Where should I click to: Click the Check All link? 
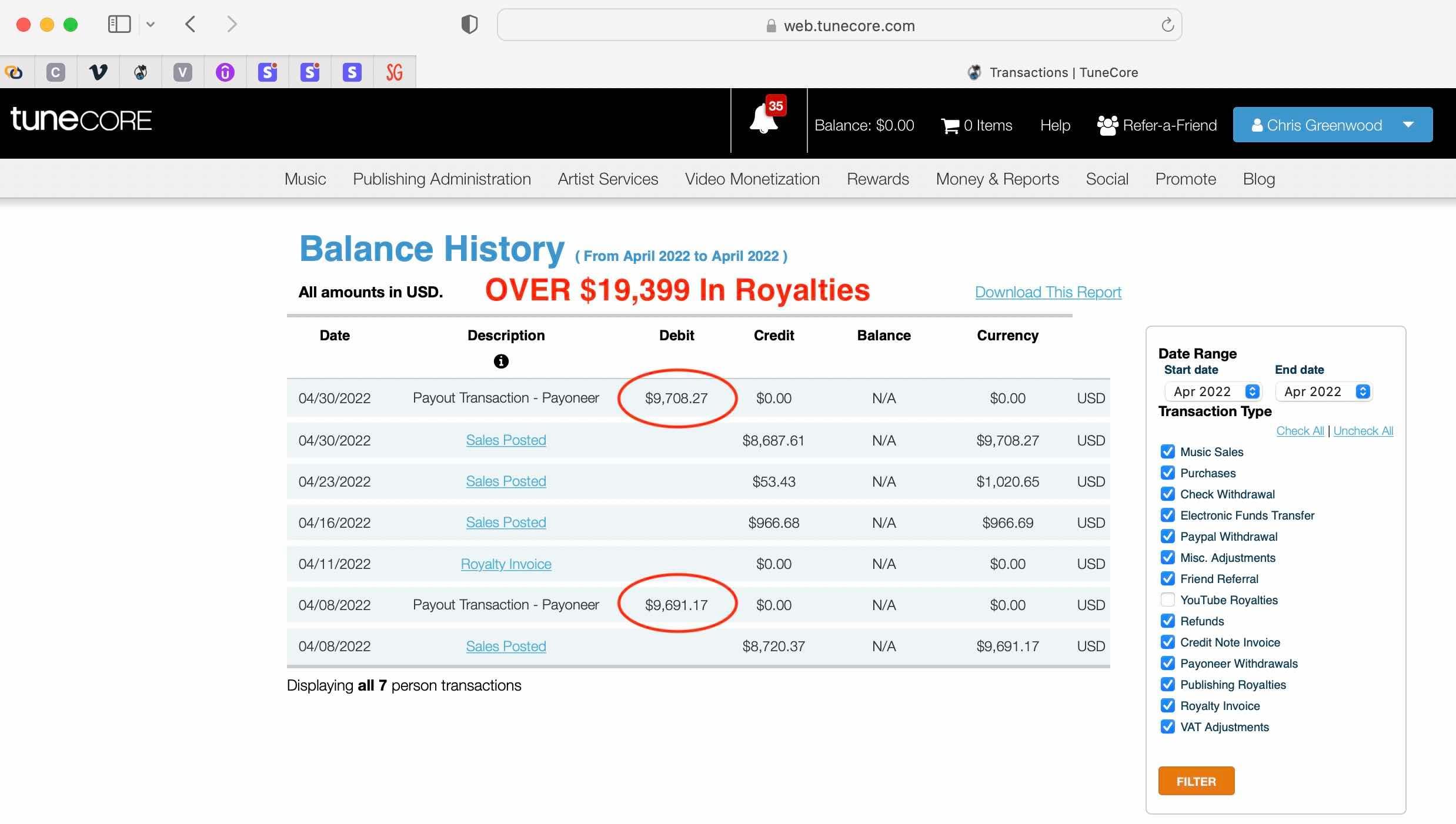1300,431
